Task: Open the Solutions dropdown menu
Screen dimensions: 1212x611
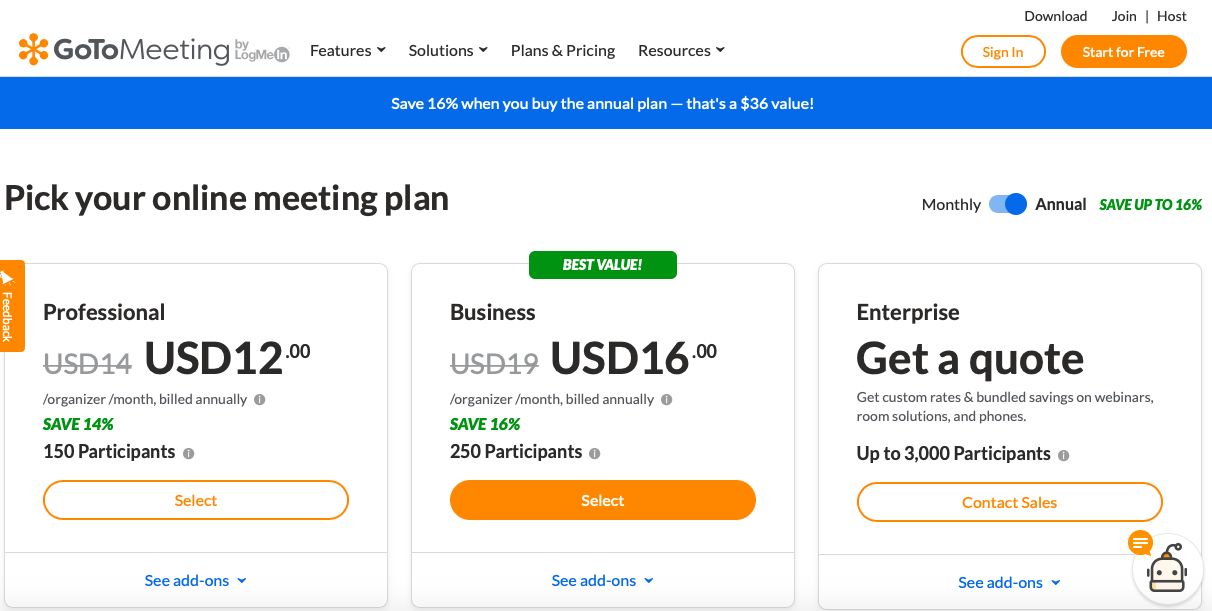Action: click(x=447, y=50)
